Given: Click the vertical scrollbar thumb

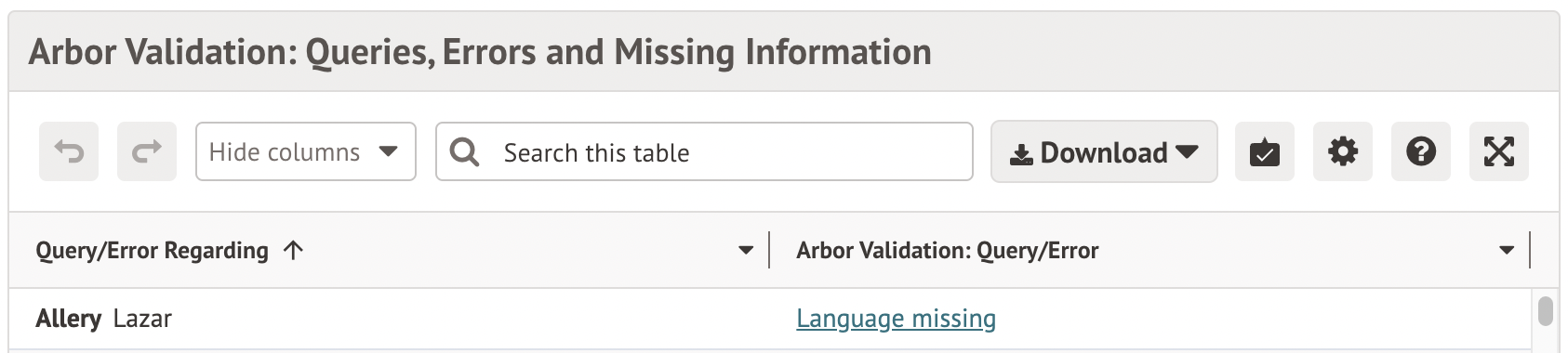Looking at the screenshot, I should click(1546, 311).
